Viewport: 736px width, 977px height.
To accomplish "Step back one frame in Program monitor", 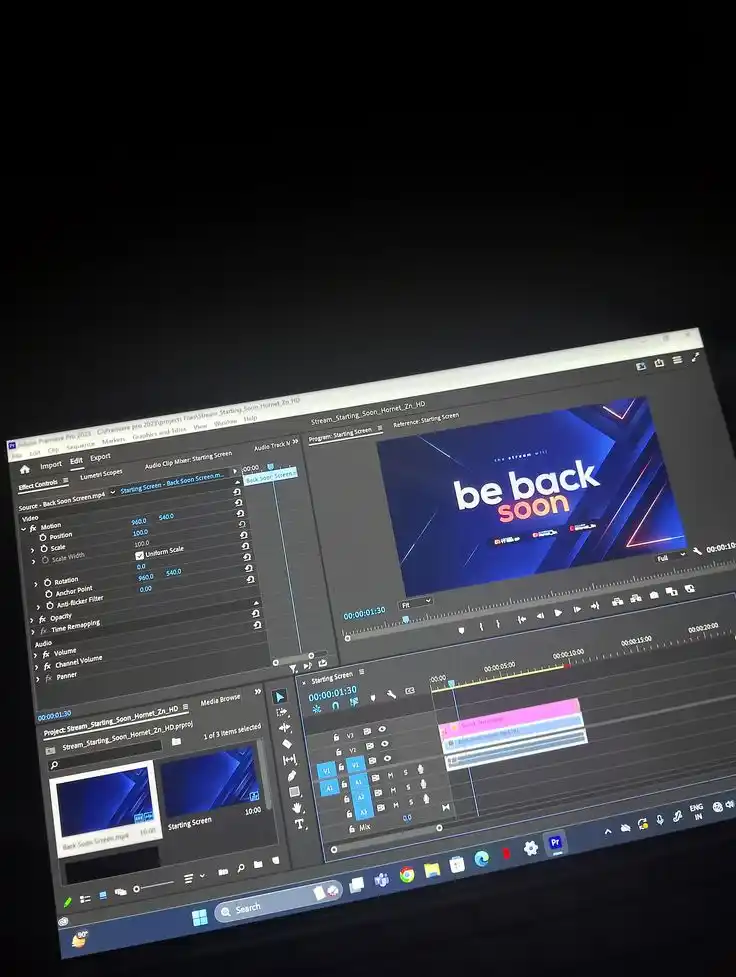I will (x=540, y=616).
